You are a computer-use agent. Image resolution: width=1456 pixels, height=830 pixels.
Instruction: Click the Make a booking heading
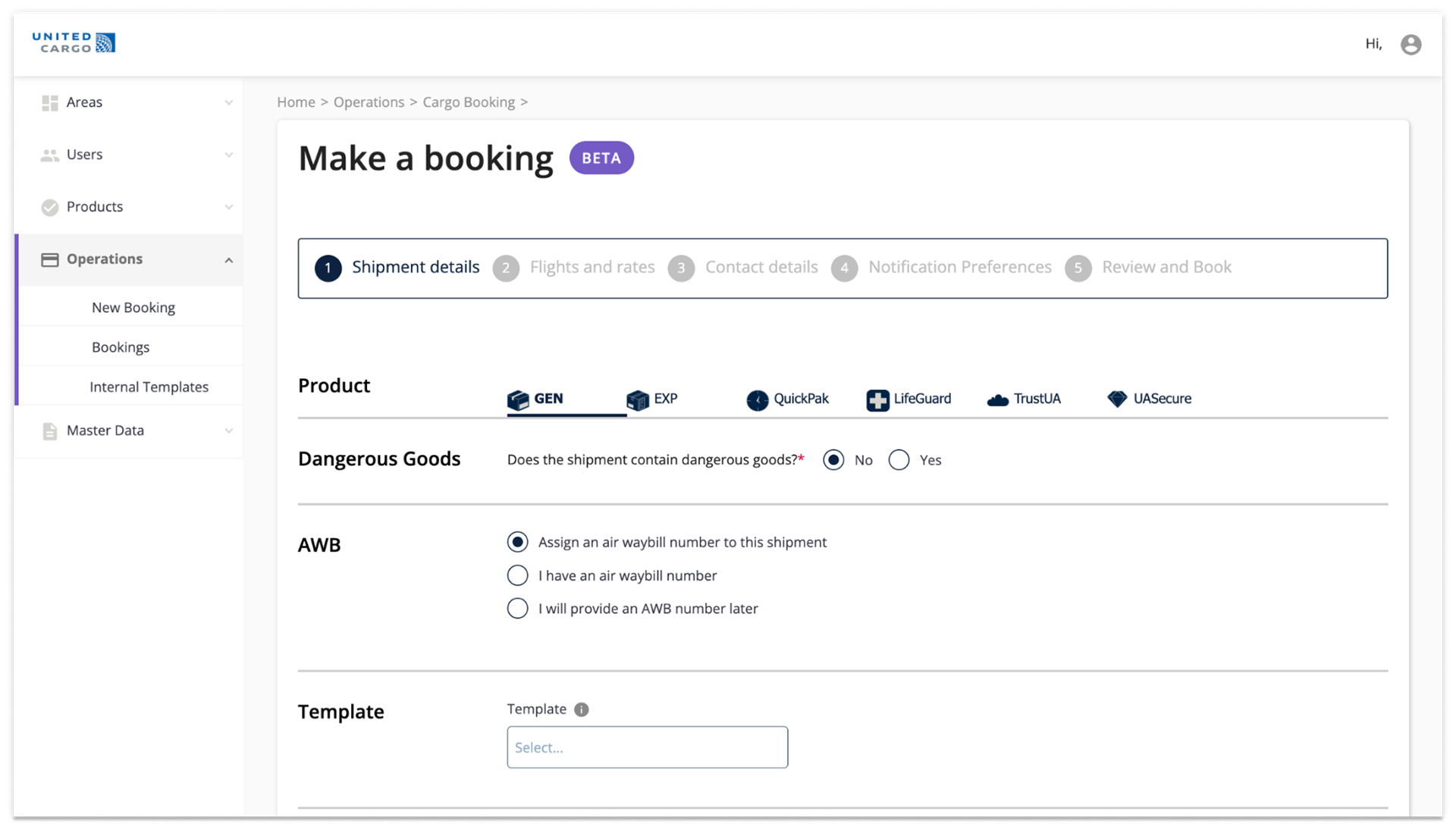point(425,158)
